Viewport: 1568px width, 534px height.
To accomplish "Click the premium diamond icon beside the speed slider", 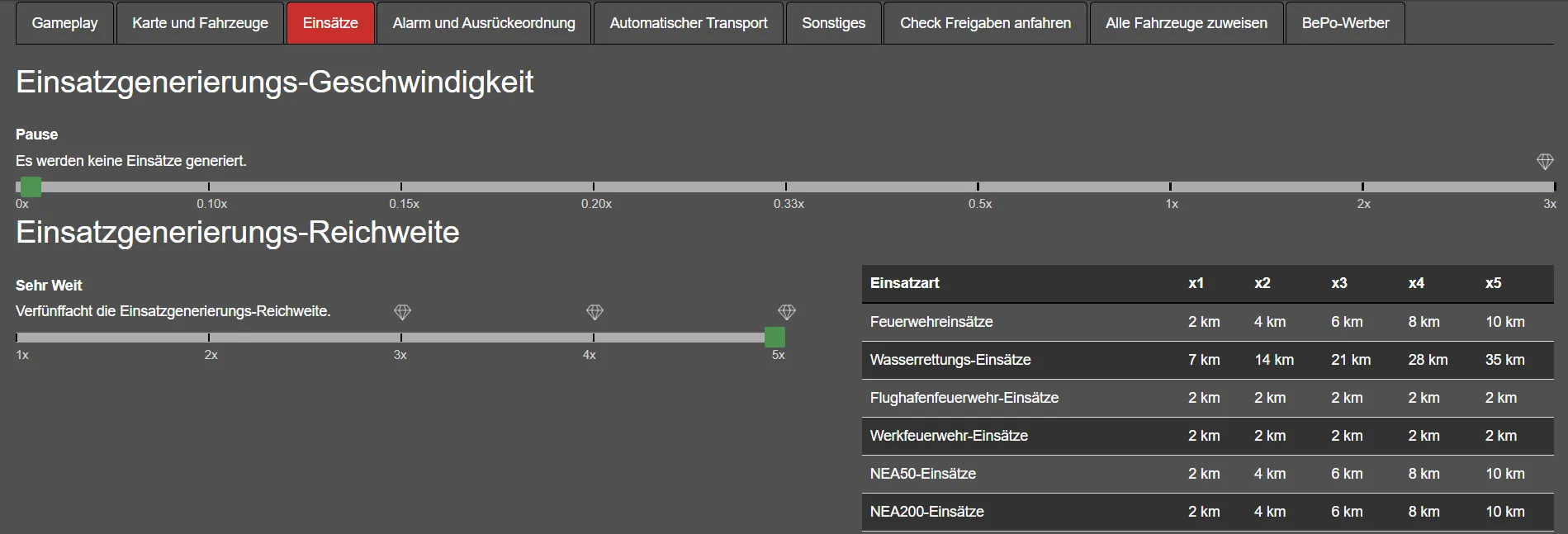I will (x=1545, y=162).
